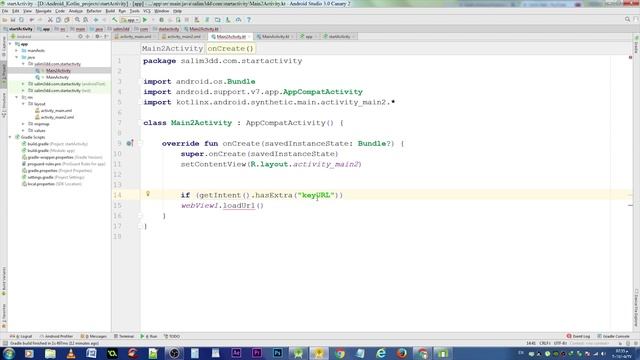
Task: Click the Project panel settings gear icon
Action: coord(97,37)
